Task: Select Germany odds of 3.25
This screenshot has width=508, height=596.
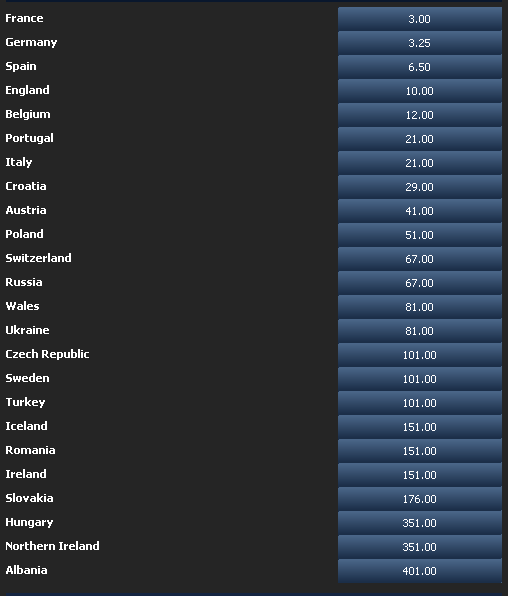Action: pyautogui.click(x=420, y=43)
